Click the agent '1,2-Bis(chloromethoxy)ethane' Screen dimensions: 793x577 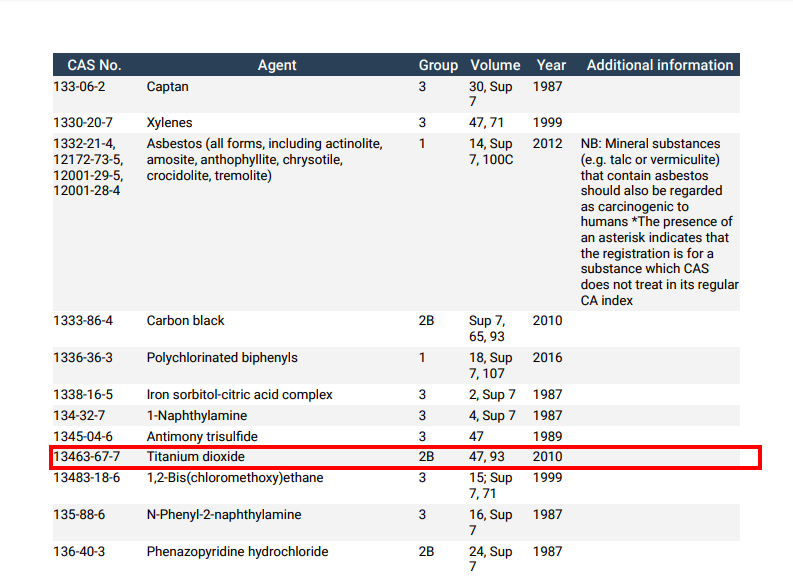[x=235, y=478]
